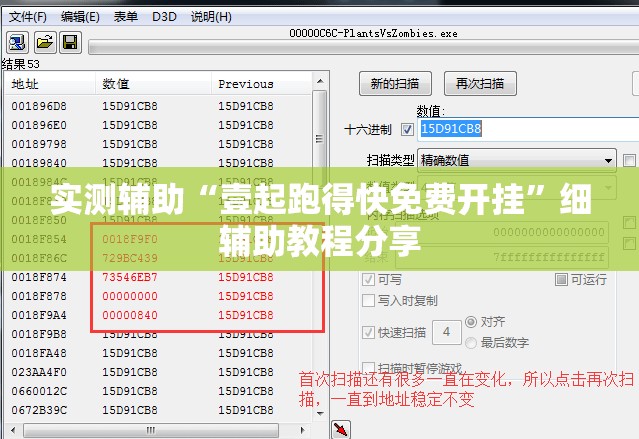639x439 pixels.
Task: Click the save floppy disk icon
Action: 71,42
